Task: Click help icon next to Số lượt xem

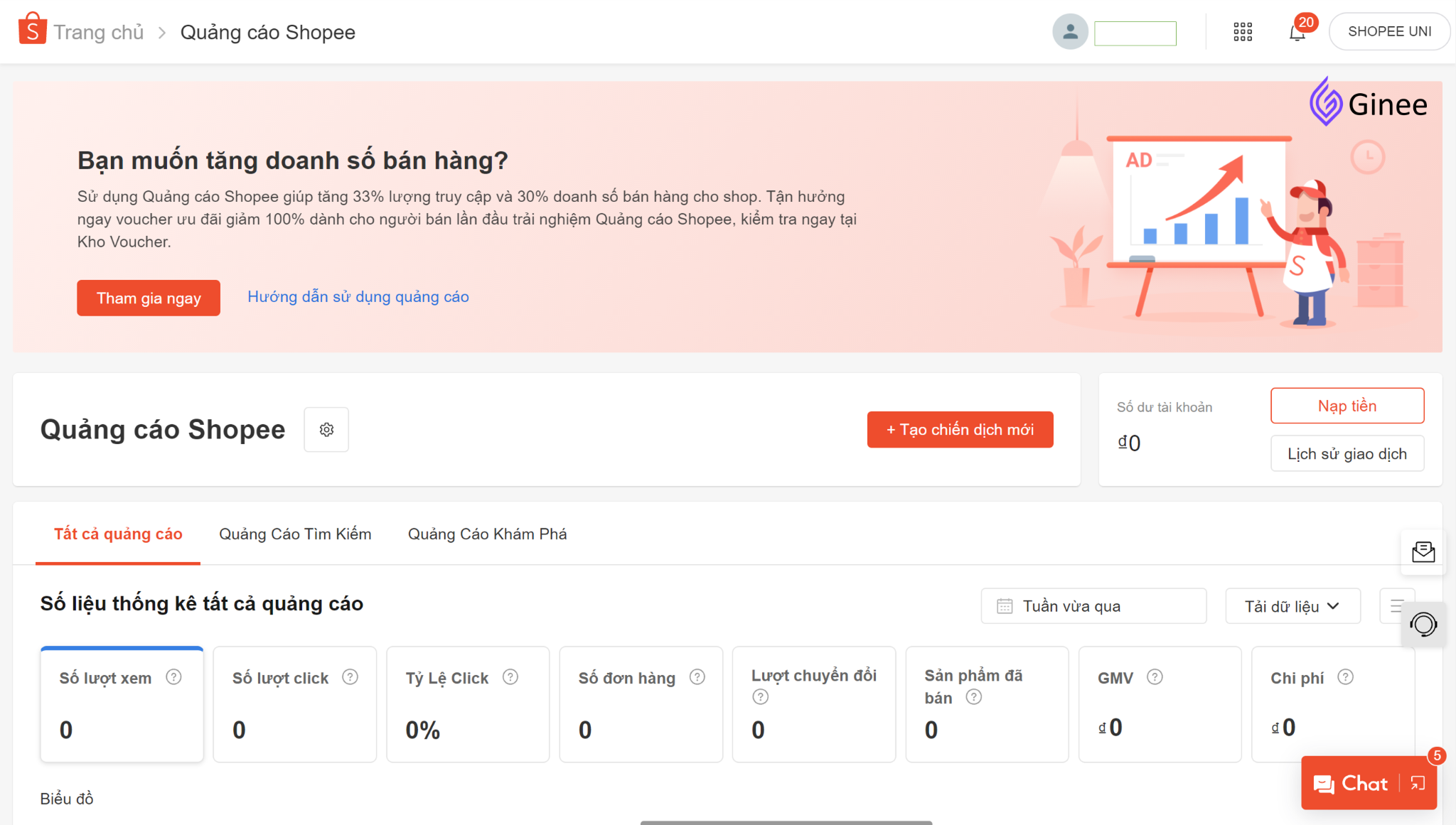Action: [173, 677]
